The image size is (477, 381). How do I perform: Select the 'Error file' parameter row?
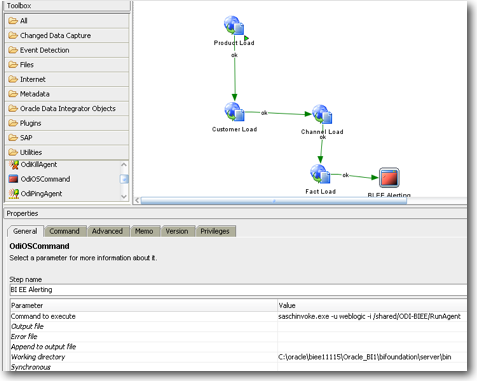click(x=238, y=337)
